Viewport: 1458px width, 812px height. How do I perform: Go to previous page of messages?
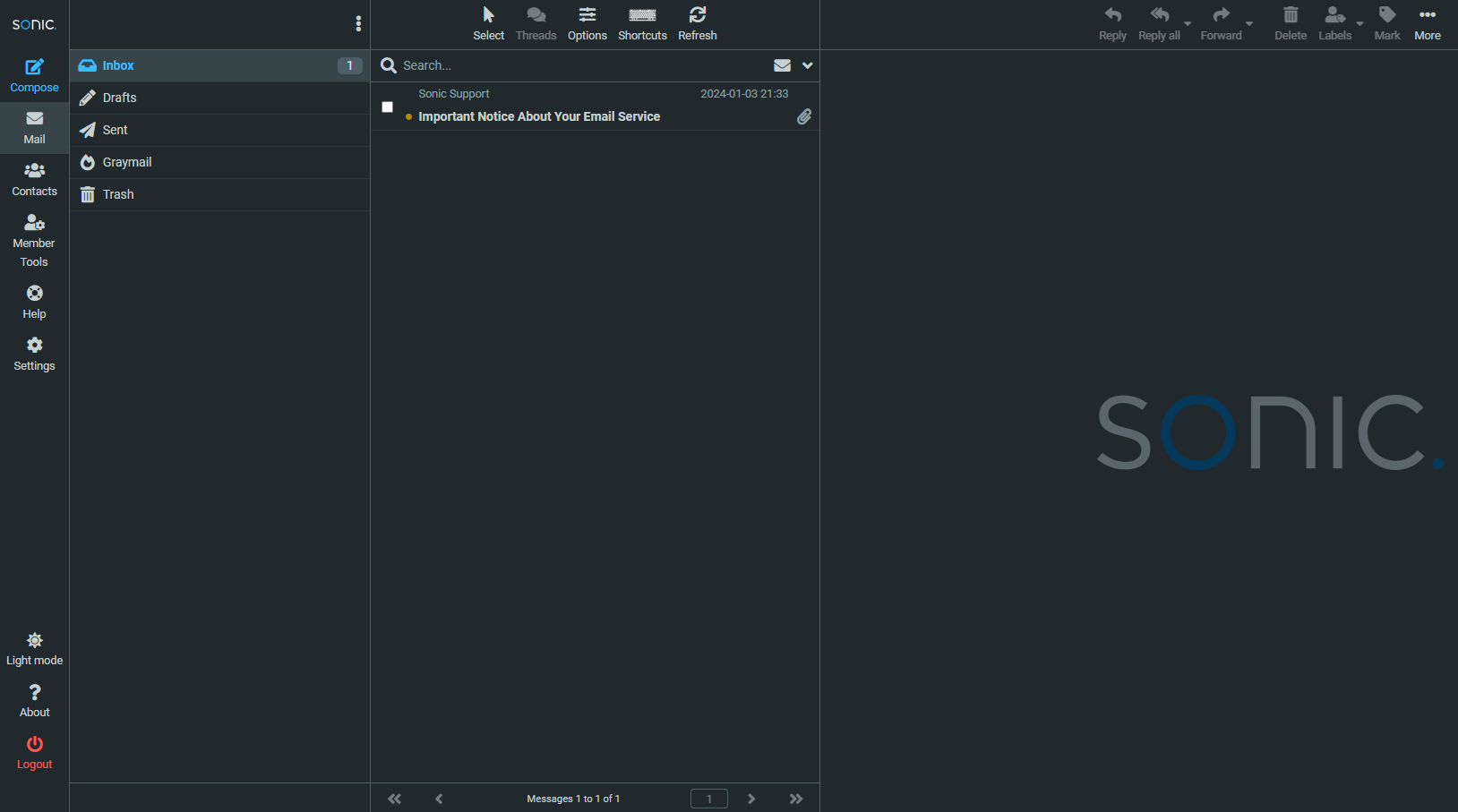tap(439, 799)
